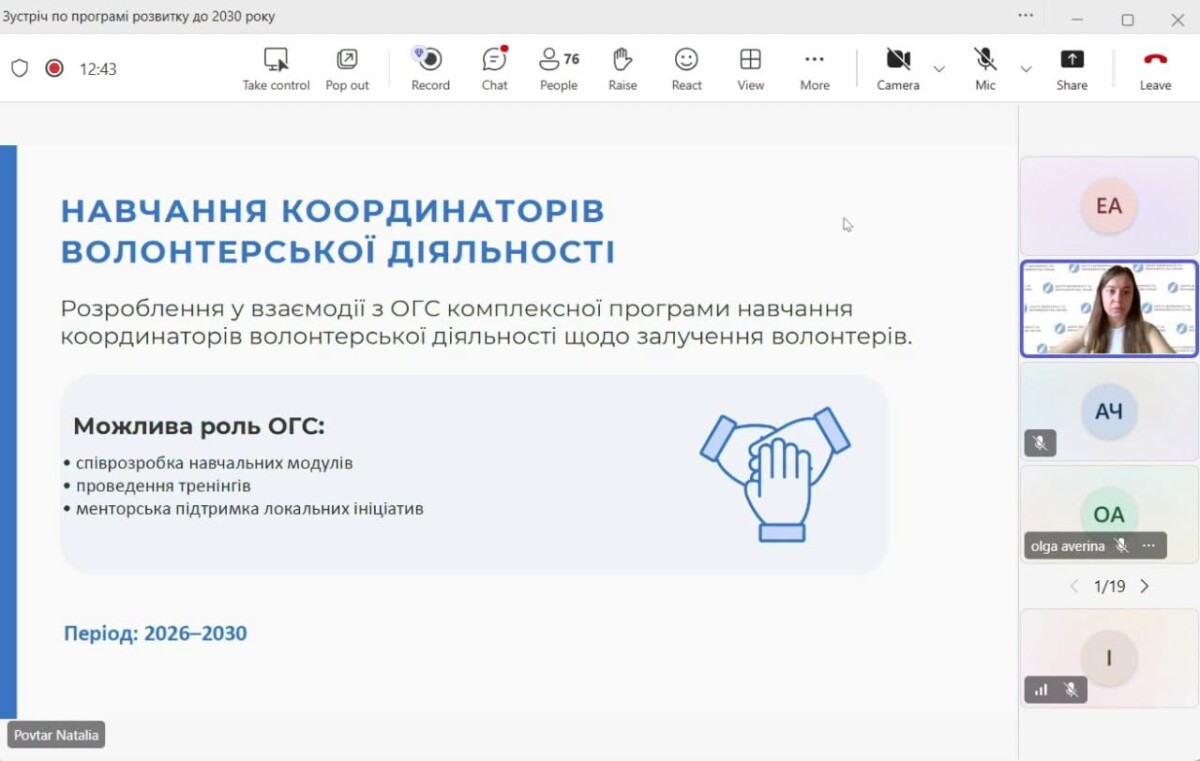Image resolution: width=1200 pixels, height=761 pixels.
Task: Select the I participant tile
Action: (1109, 658)
